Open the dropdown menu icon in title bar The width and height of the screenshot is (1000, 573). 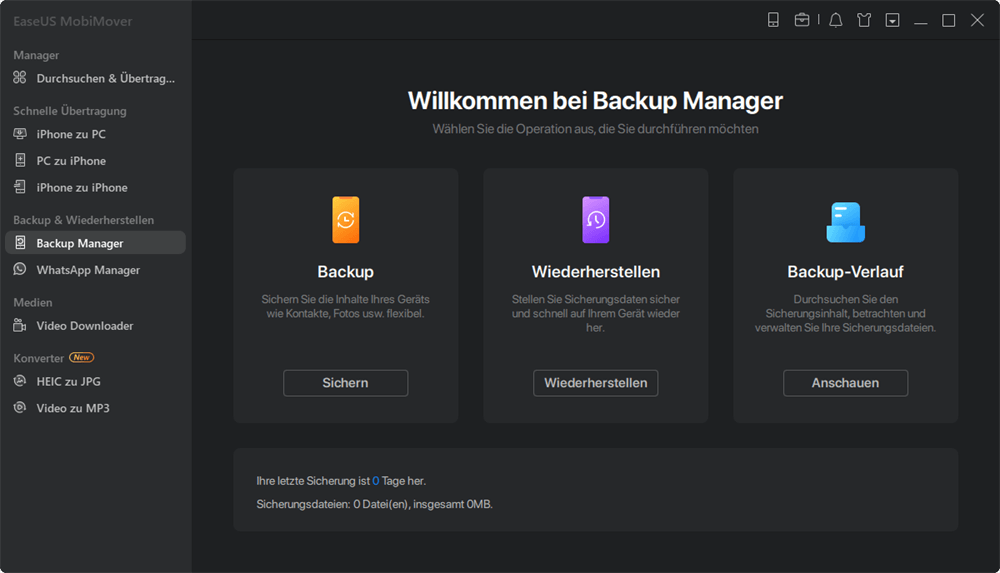click(x=892, y=20)
